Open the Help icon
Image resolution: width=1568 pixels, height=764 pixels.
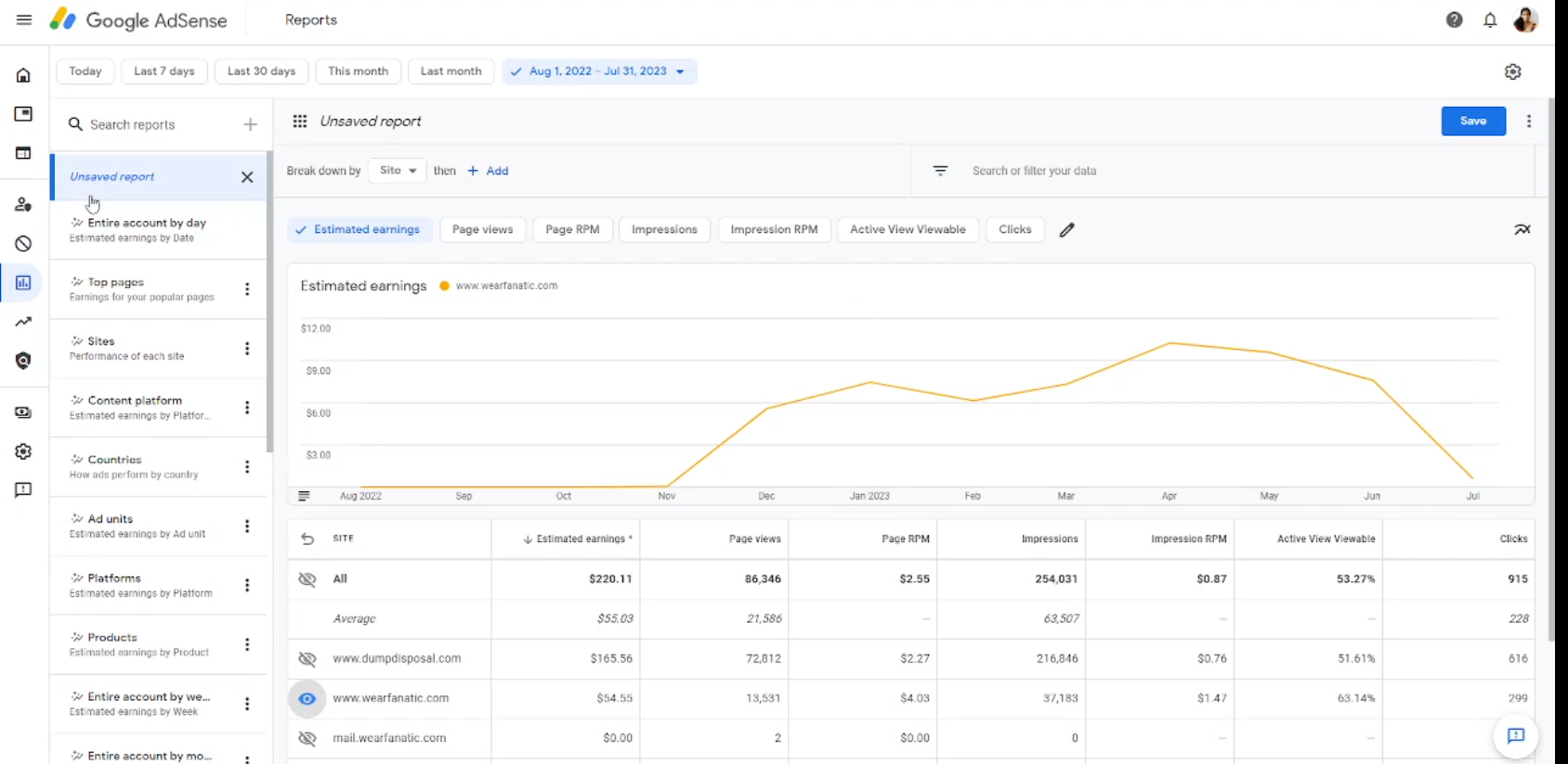click(x=1455, y=19)
